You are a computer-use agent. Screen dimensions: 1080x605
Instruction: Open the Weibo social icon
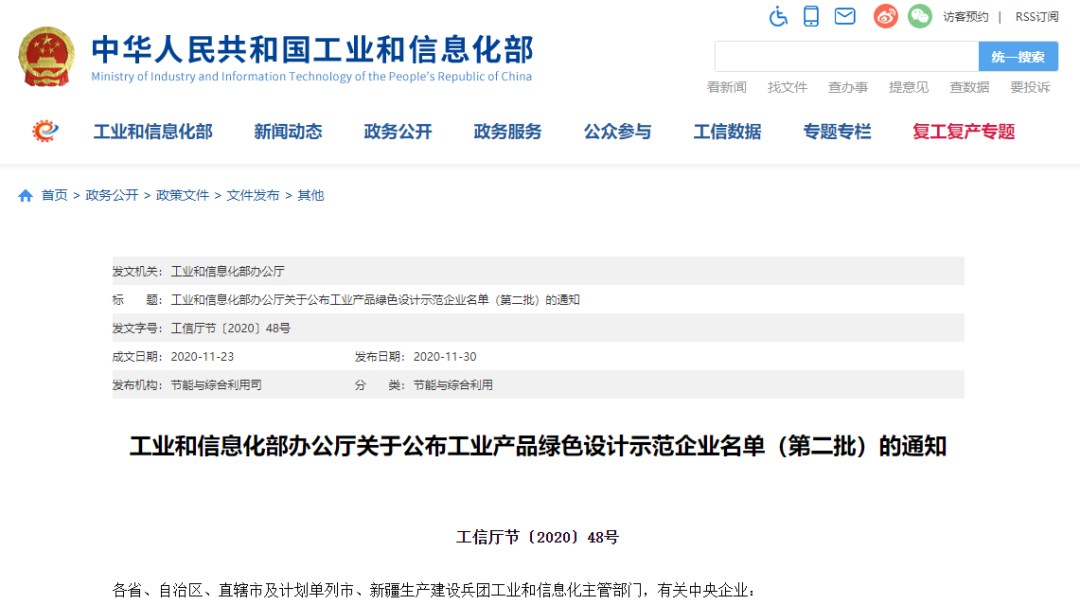885,16
